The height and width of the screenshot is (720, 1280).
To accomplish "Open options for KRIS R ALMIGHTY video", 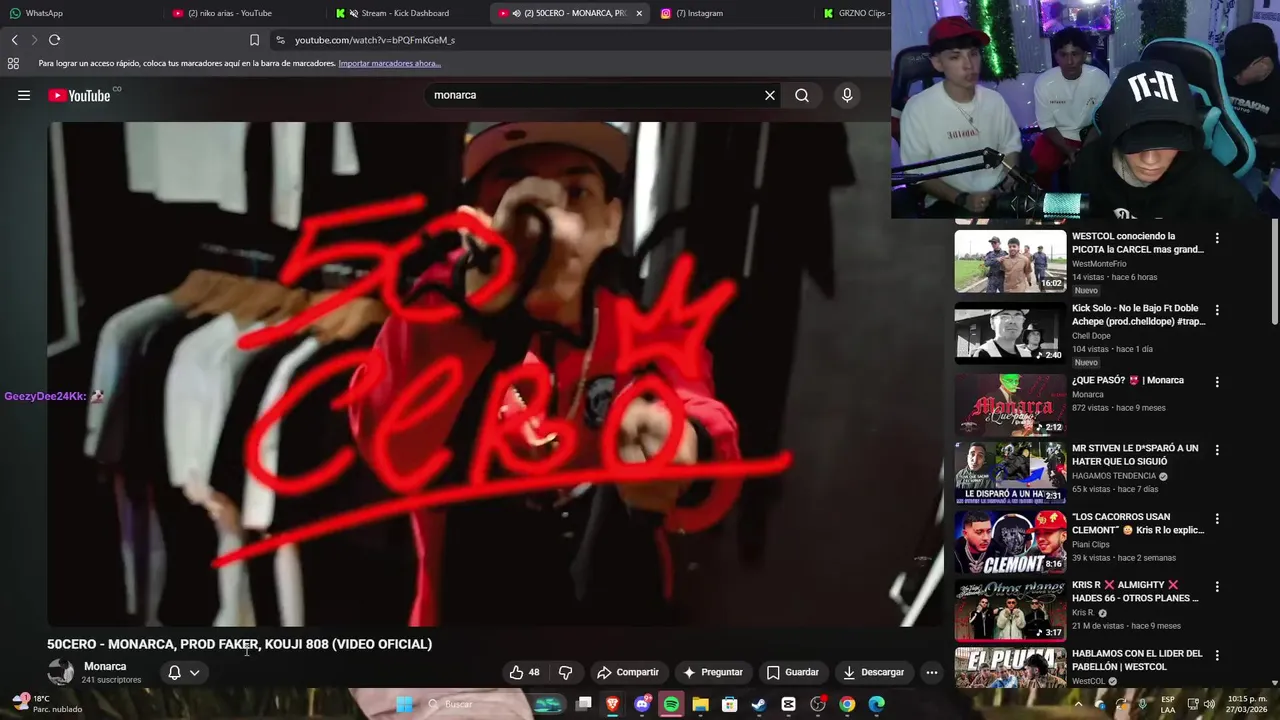I will 1217,586.
